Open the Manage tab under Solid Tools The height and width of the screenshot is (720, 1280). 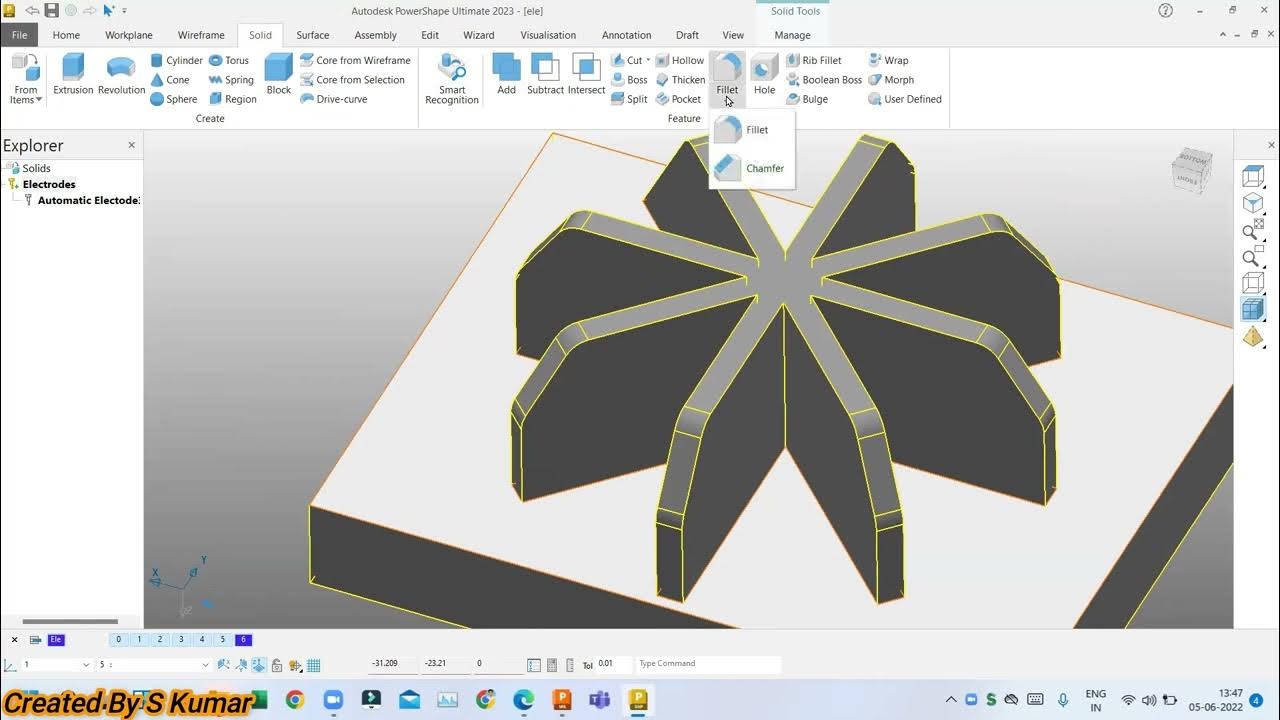(793, 35)
